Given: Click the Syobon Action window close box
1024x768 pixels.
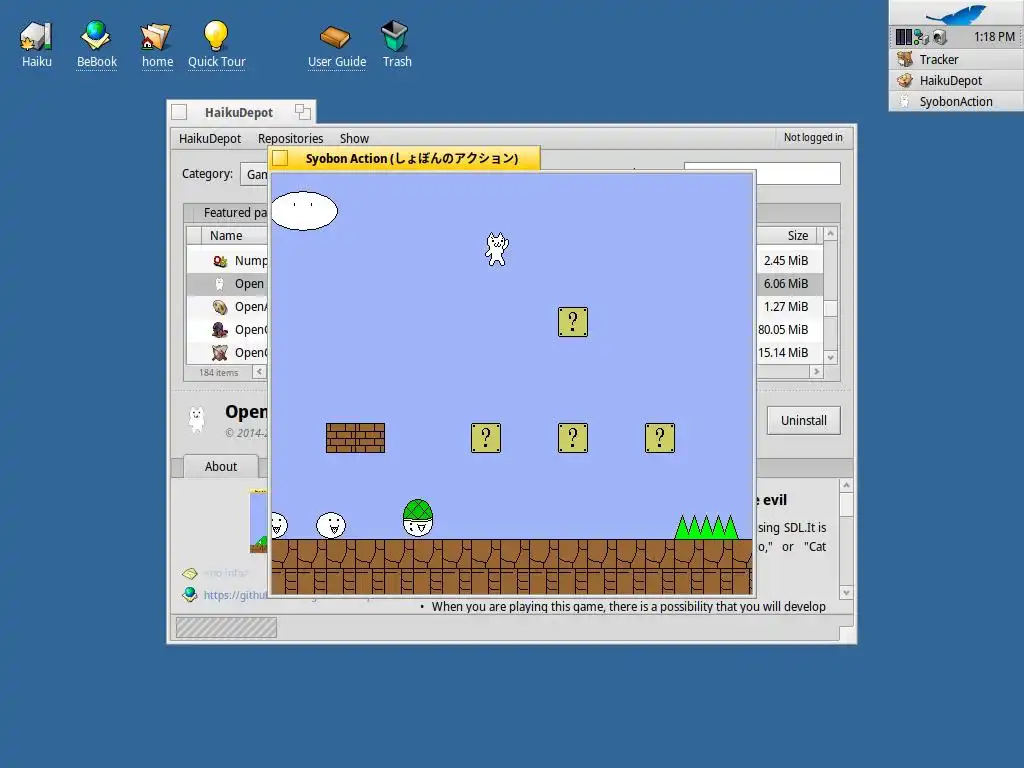Looking at the screenshot, I should [x=280, y=158].
